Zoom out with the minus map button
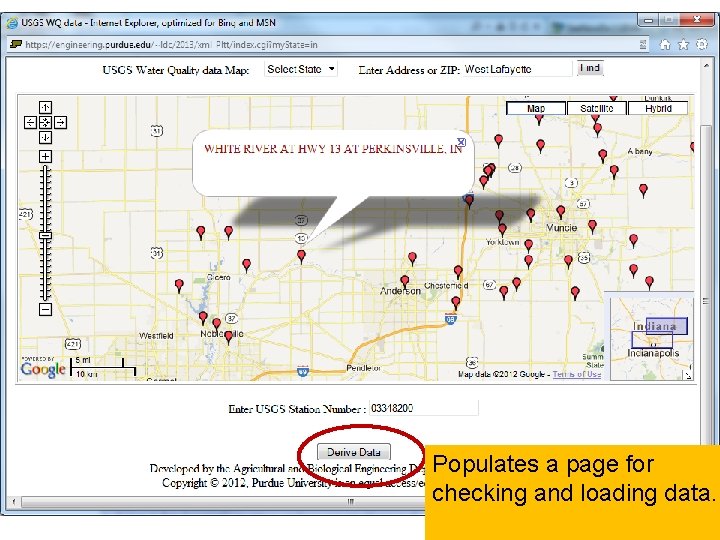This screenshot has width=720, height=540. [x=45, y=309]
